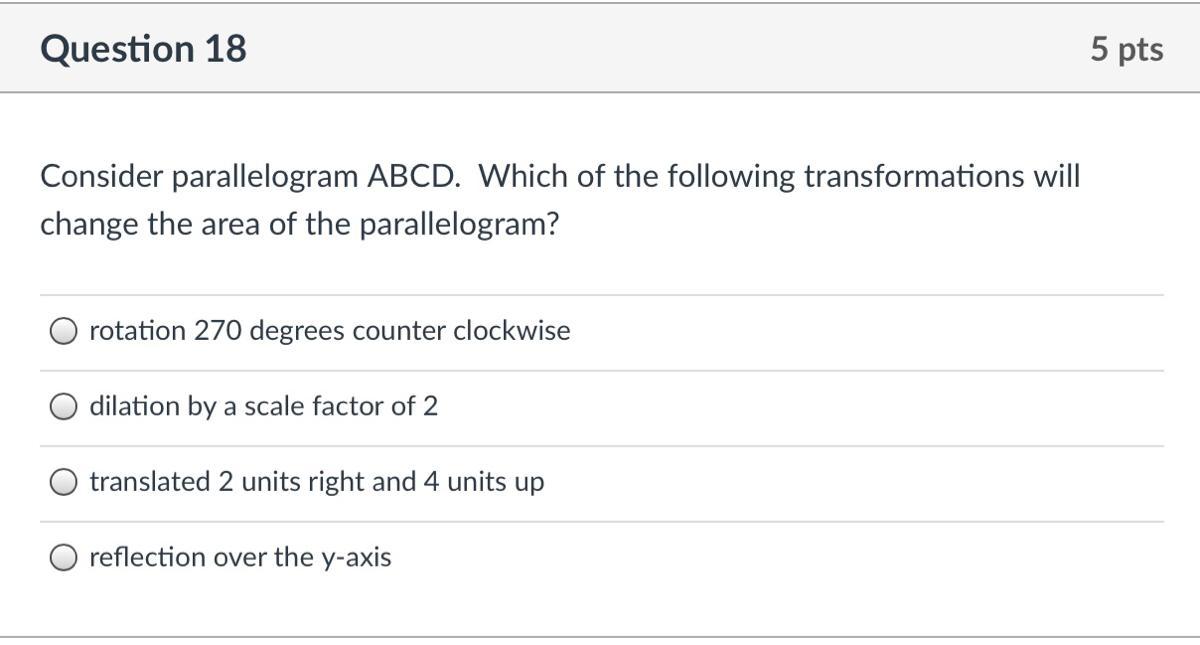Click the 'Consider parallelogram ABCD' prompt sentence

251,177
